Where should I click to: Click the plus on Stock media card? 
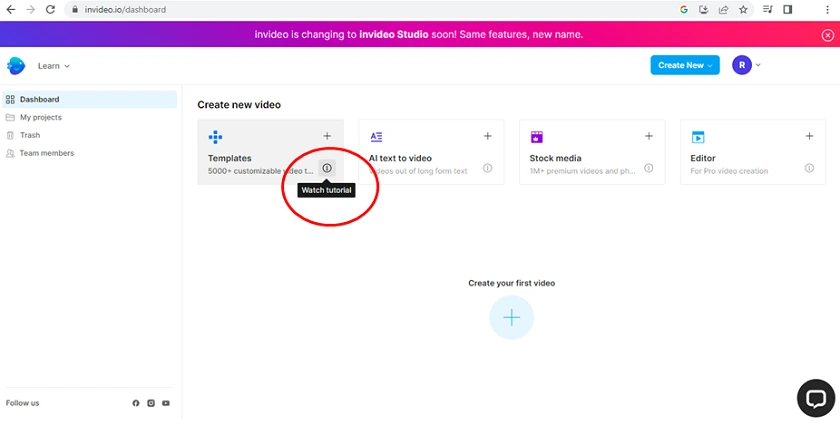(649, 136)
